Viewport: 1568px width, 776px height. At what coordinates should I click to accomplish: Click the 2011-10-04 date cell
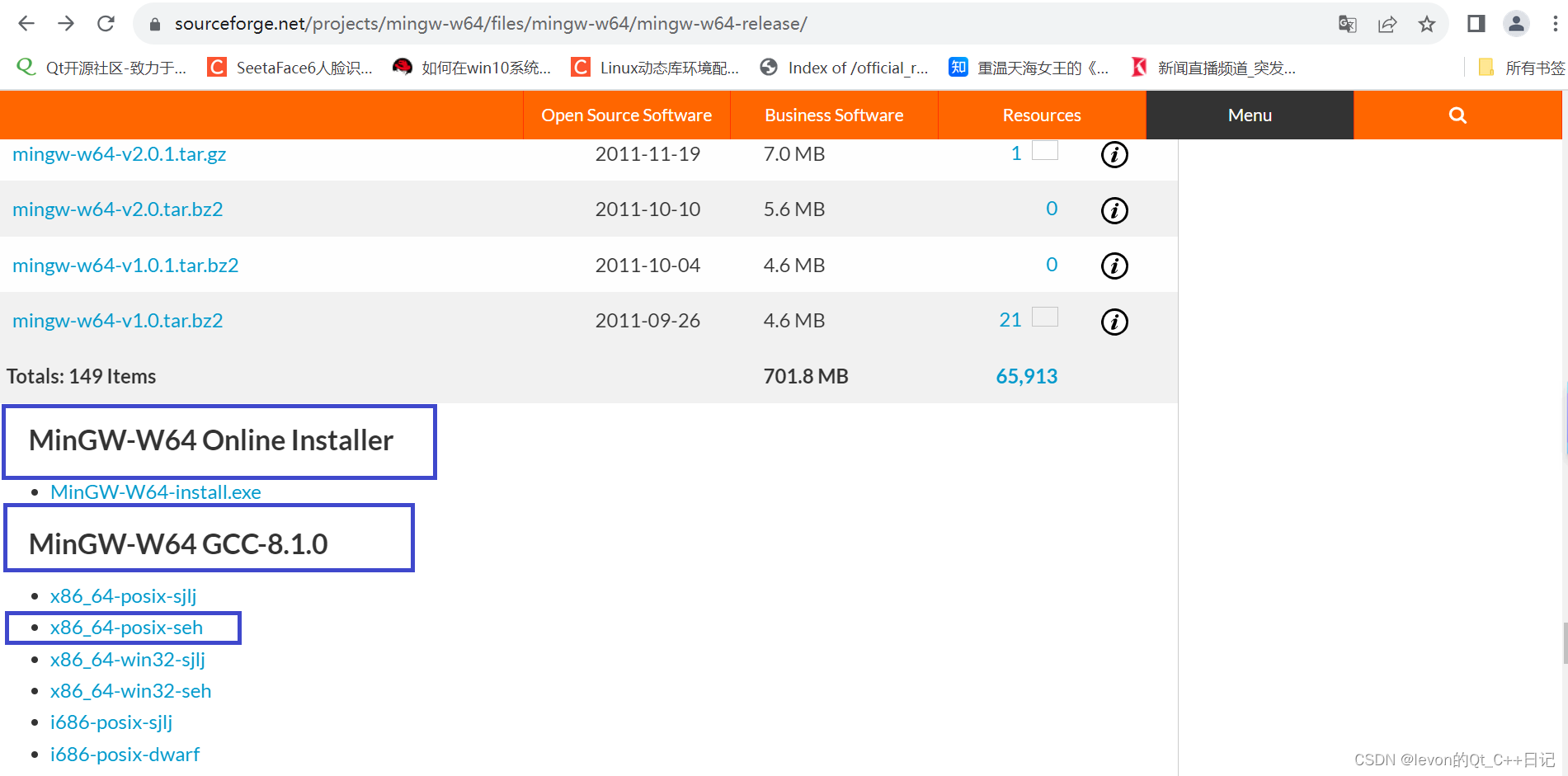647,266
